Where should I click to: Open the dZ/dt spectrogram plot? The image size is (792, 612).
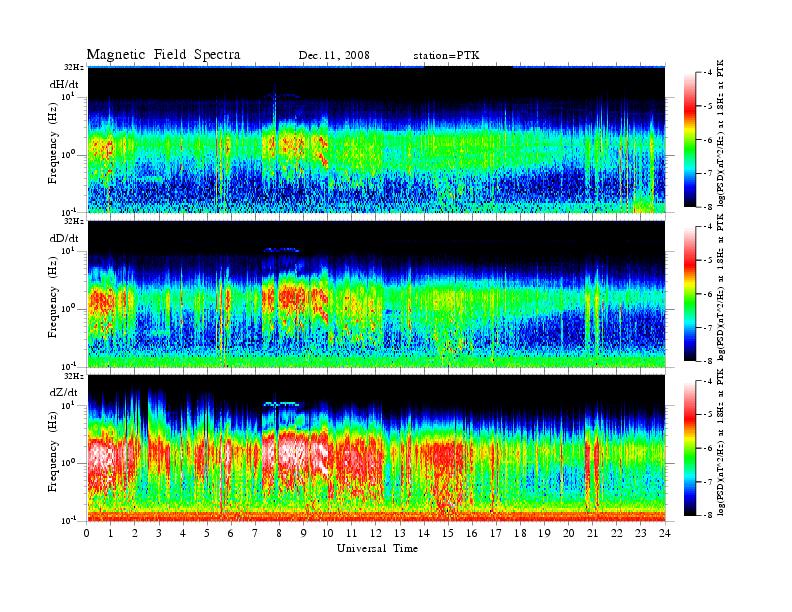pos(376,448)
